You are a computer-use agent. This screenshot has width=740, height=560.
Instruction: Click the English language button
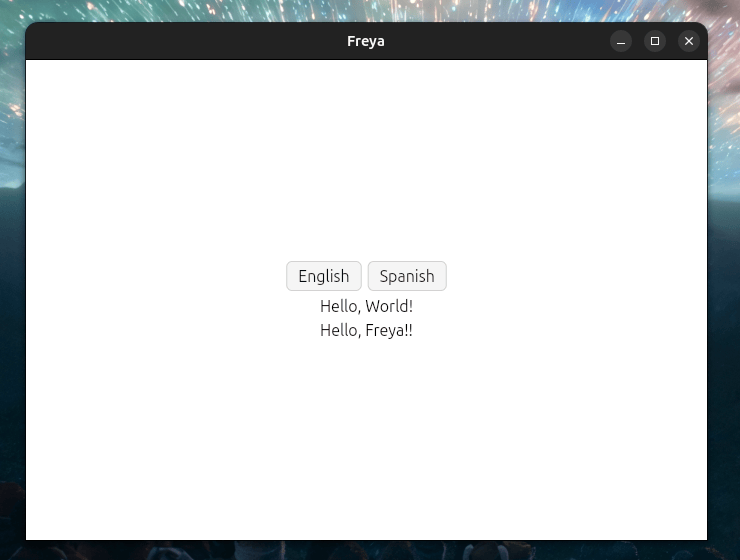(323, 276)
